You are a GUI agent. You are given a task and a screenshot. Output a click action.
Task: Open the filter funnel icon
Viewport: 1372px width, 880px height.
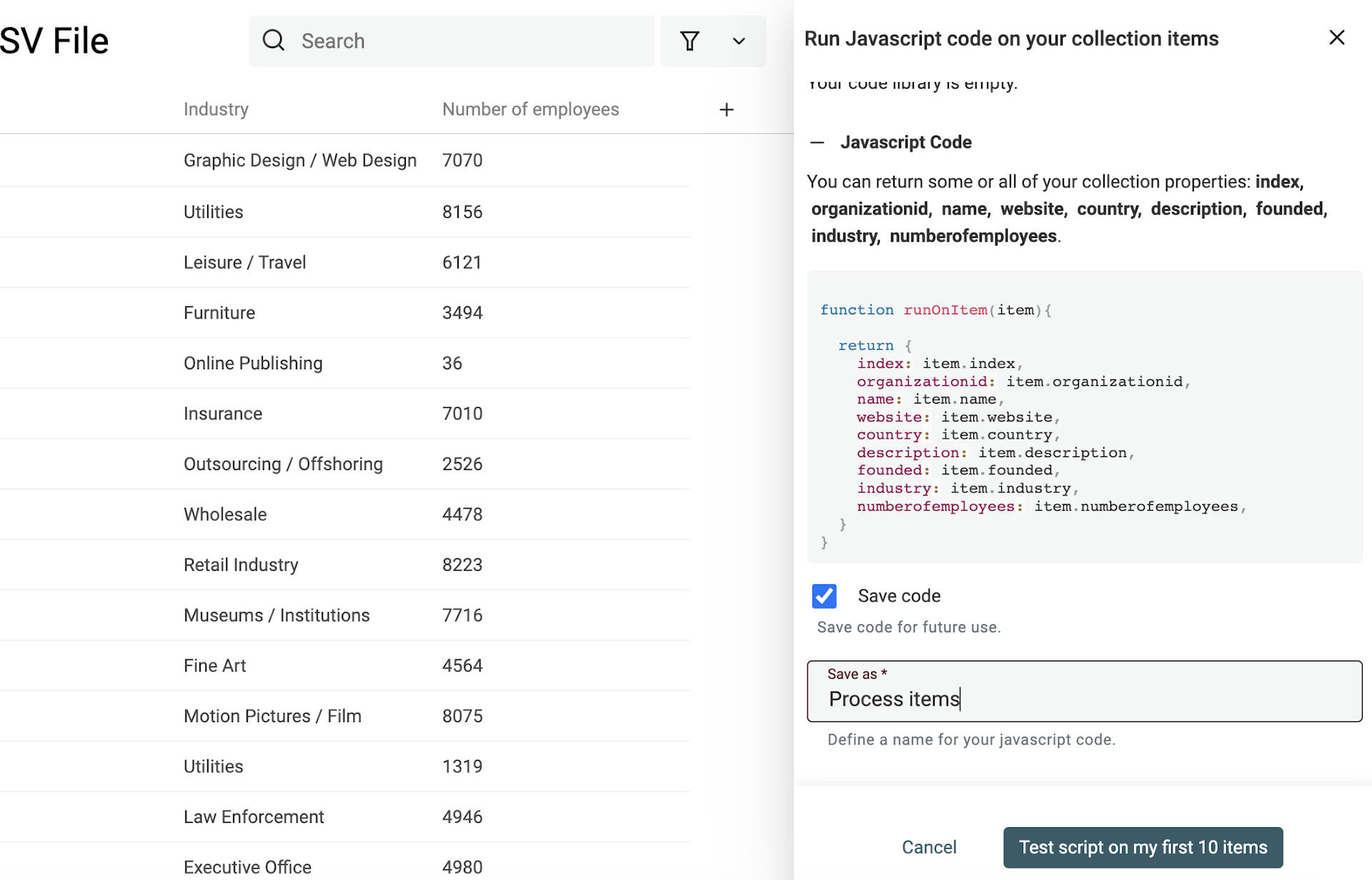click(689, 41)
